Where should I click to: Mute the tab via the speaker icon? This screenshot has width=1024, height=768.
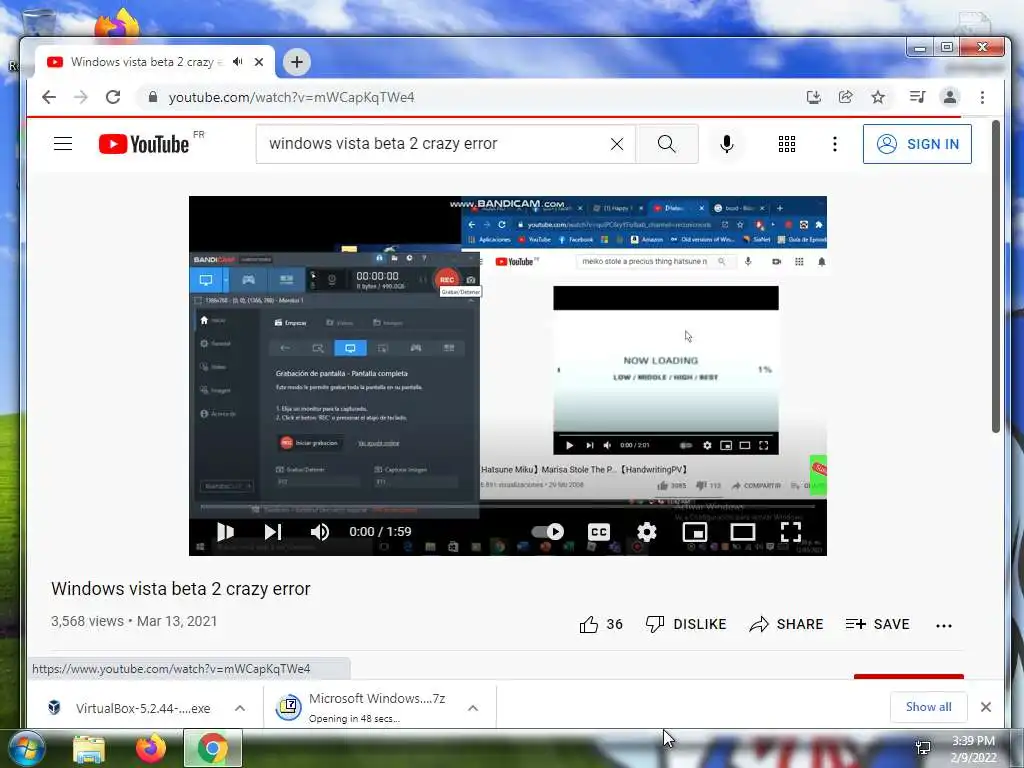(x=238, y=61)
